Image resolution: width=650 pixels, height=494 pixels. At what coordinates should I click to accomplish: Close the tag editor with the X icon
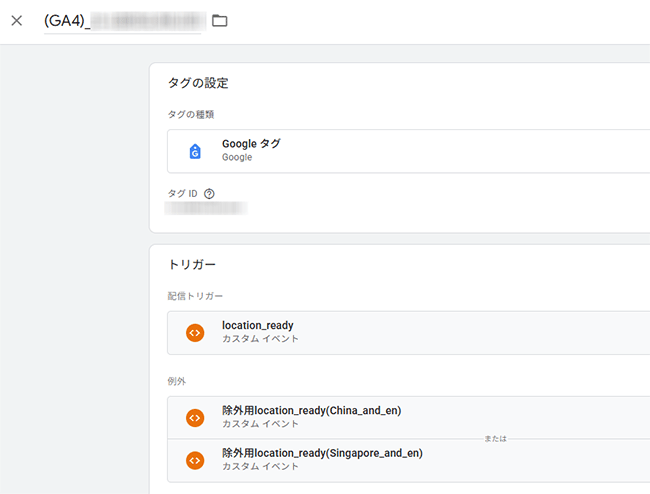click(x=17, y=20)
